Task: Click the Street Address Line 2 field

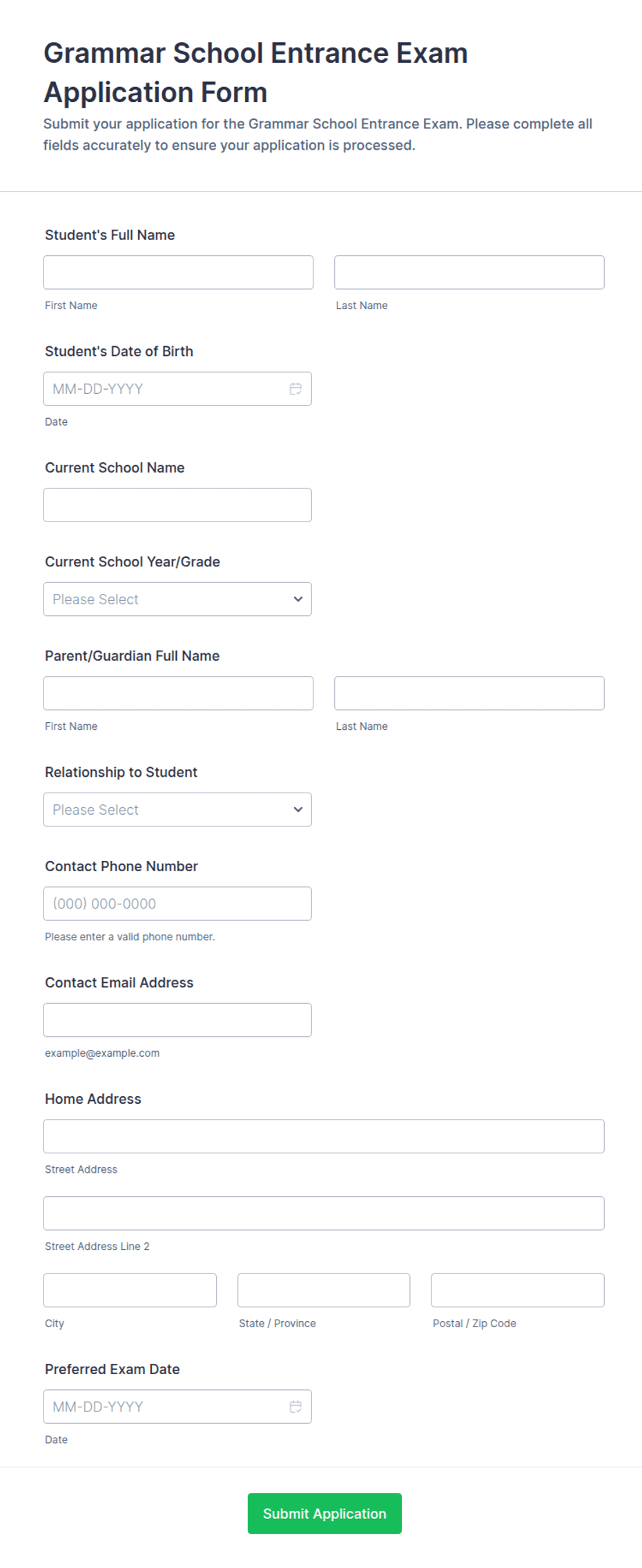Action: tap(324, 1213)
